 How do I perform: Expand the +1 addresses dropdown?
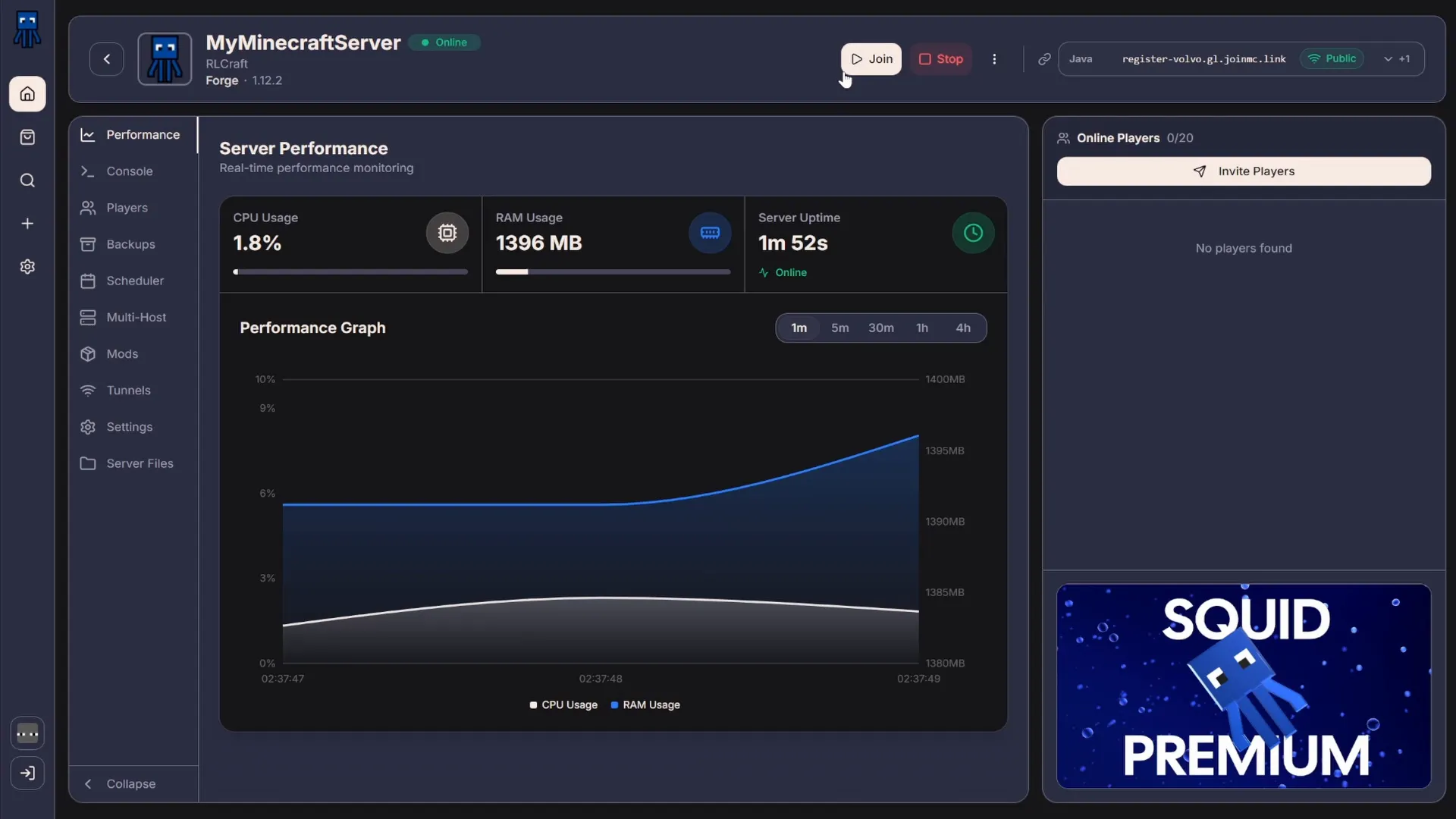(x=1396, y=59)
